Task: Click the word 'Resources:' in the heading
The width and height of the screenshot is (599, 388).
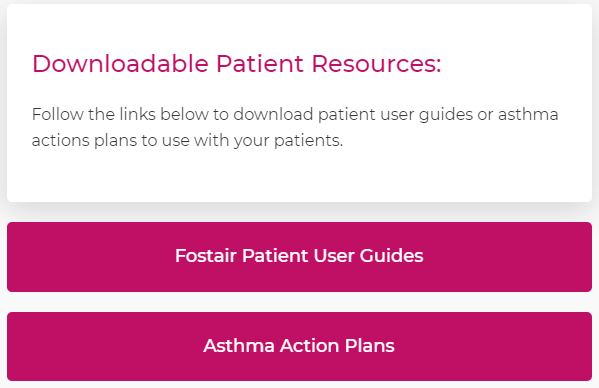Action: point(376,63)
